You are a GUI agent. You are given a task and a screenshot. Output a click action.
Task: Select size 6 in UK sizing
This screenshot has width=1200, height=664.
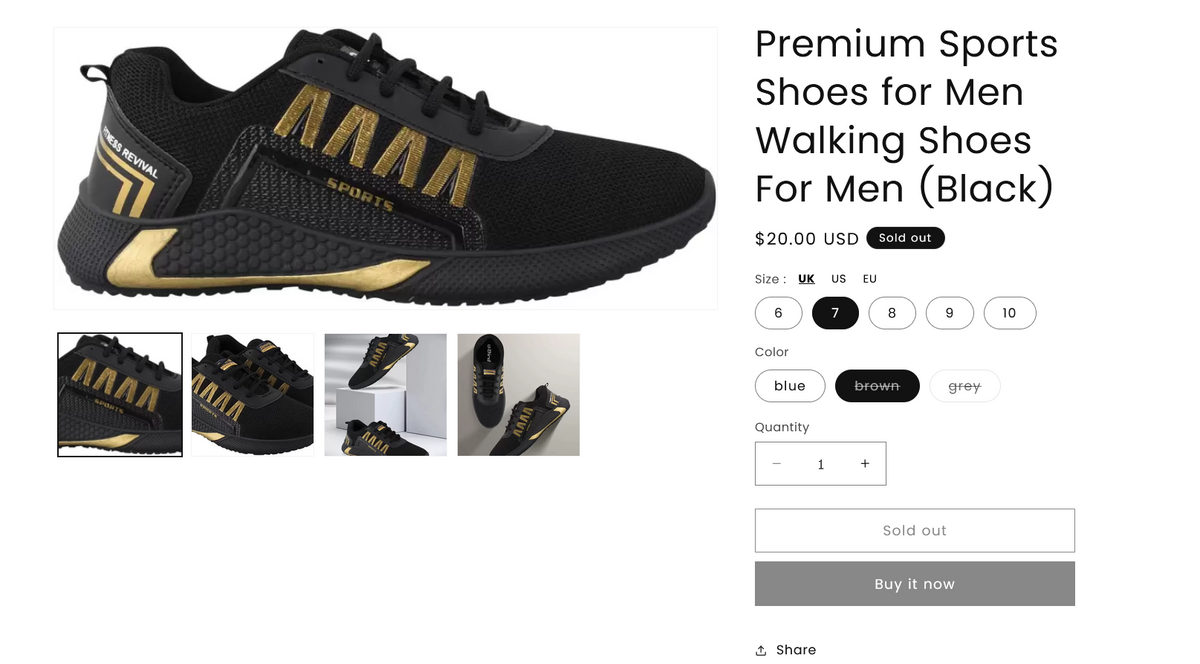(x=778, y=312)
